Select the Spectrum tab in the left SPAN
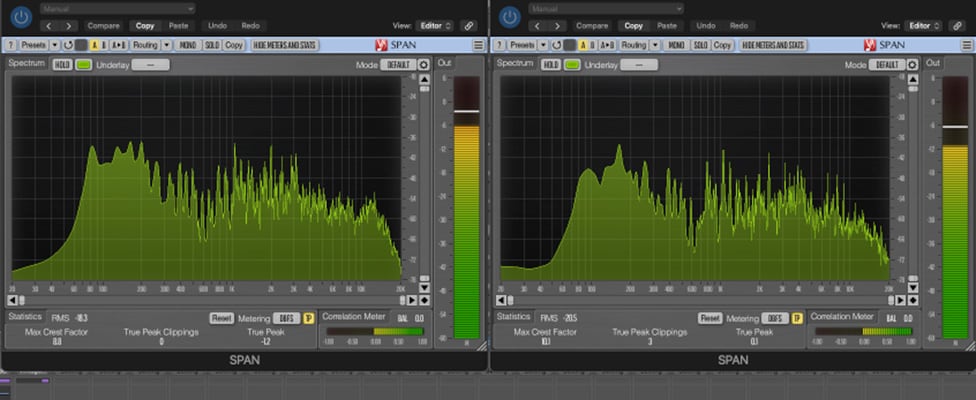The width and height of the screenshot is (976, 400). pyautogui.click(x=27, y=63)
